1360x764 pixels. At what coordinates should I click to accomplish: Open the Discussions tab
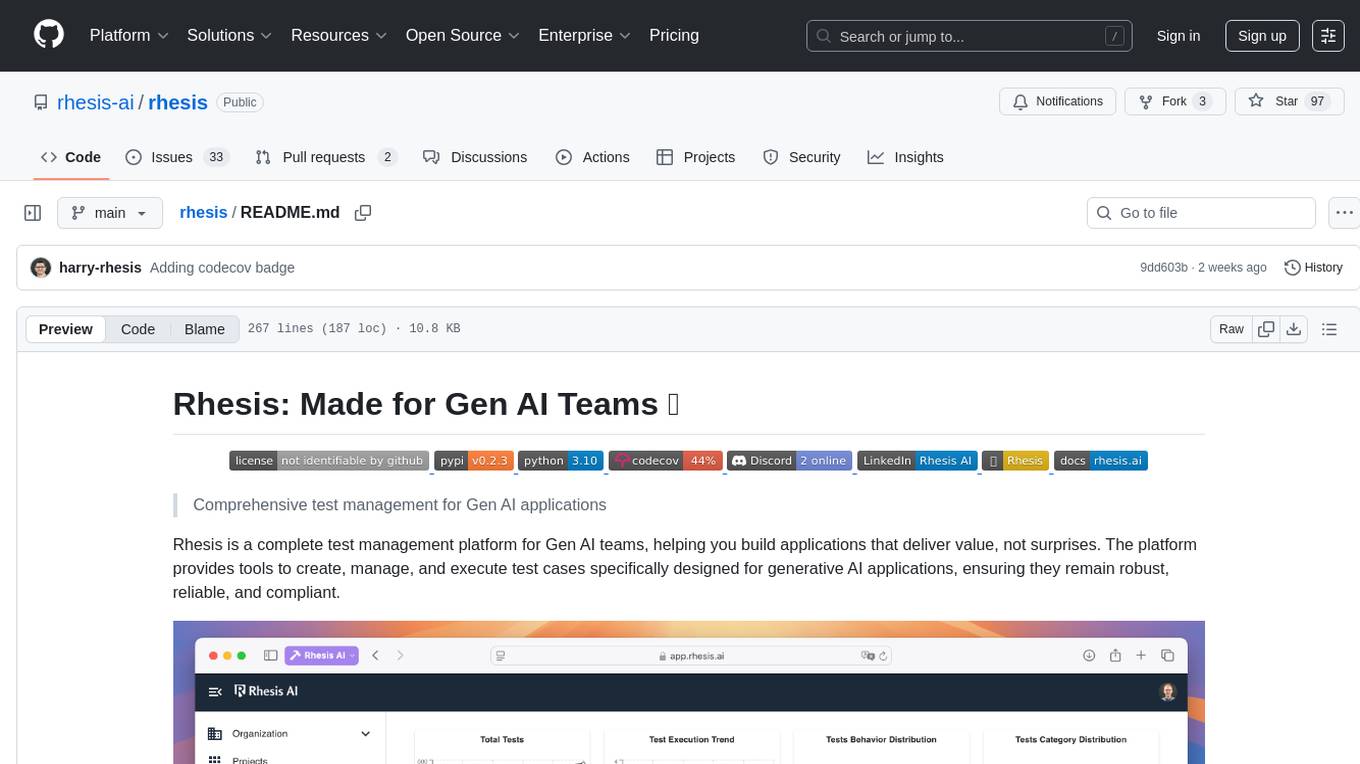pyautogui.click(x=475, y=157)
